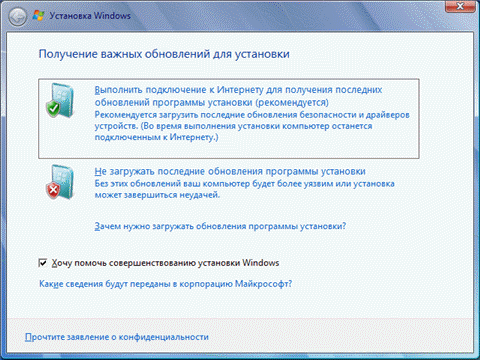
Task: Open "Зачем нужно загружать обновления программы установки?" link
Action: coord(220,226)
